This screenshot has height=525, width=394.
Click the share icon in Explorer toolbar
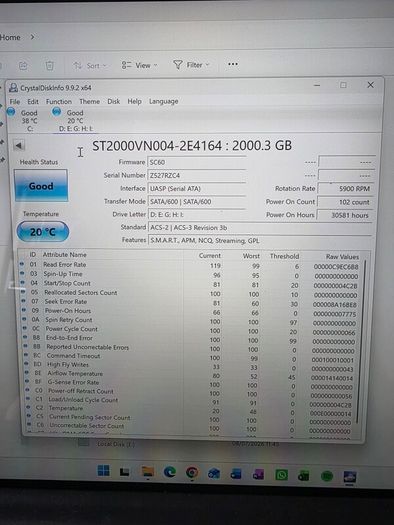click(23, 66)
